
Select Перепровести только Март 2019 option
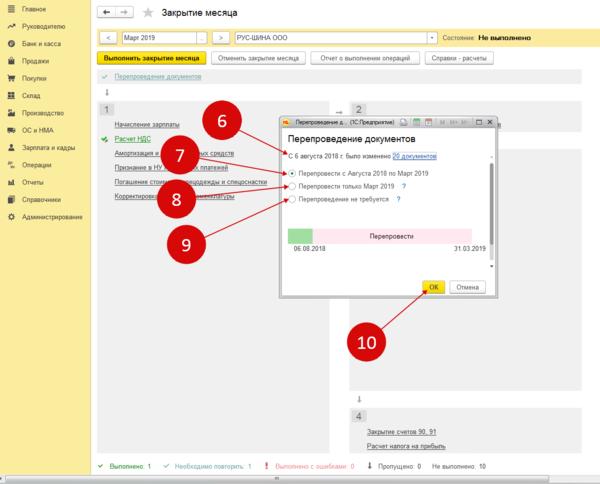pos(292,186)
